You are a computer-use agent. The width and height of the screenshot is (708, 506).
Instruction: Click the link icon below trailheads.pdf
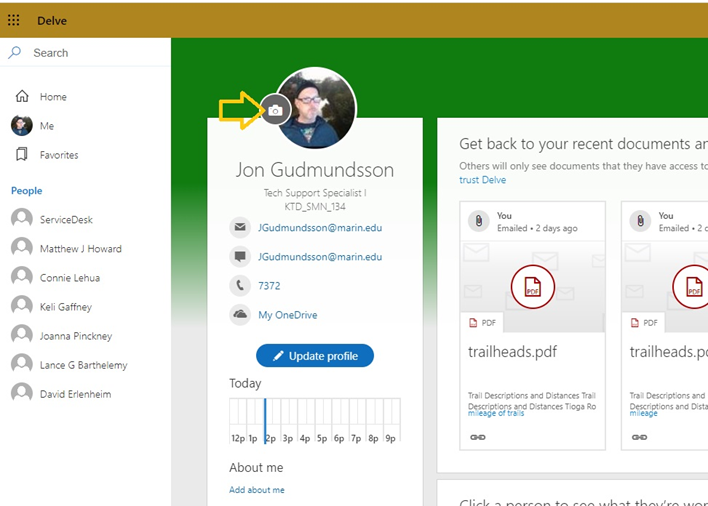[477, 437]
